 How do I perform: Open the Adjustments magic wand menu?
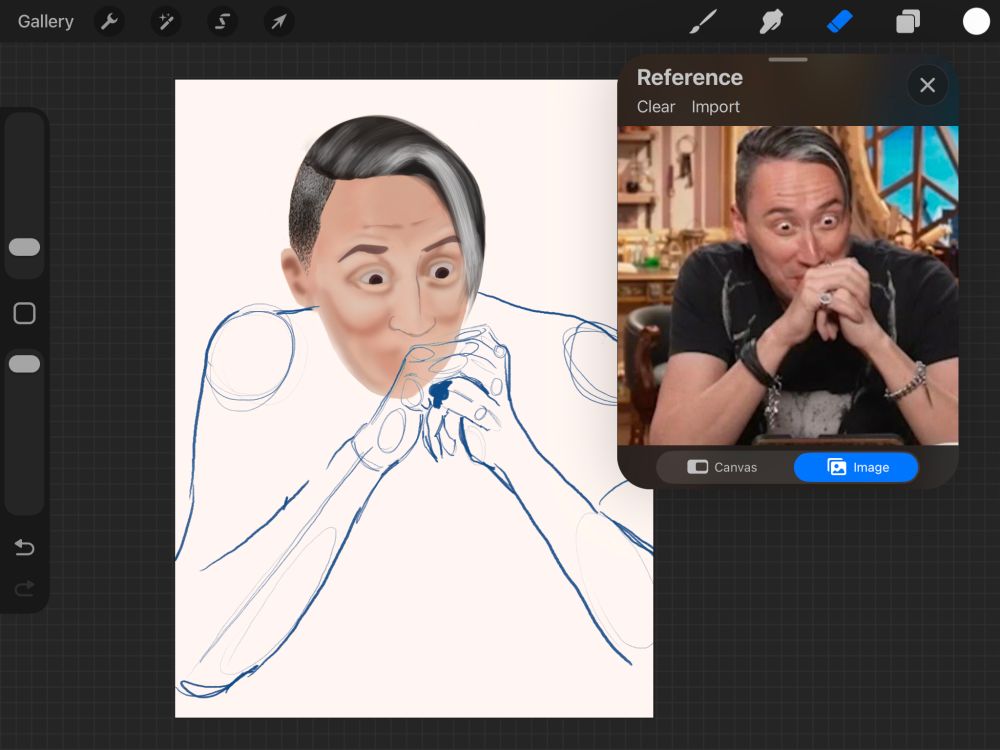coord(166,22)
